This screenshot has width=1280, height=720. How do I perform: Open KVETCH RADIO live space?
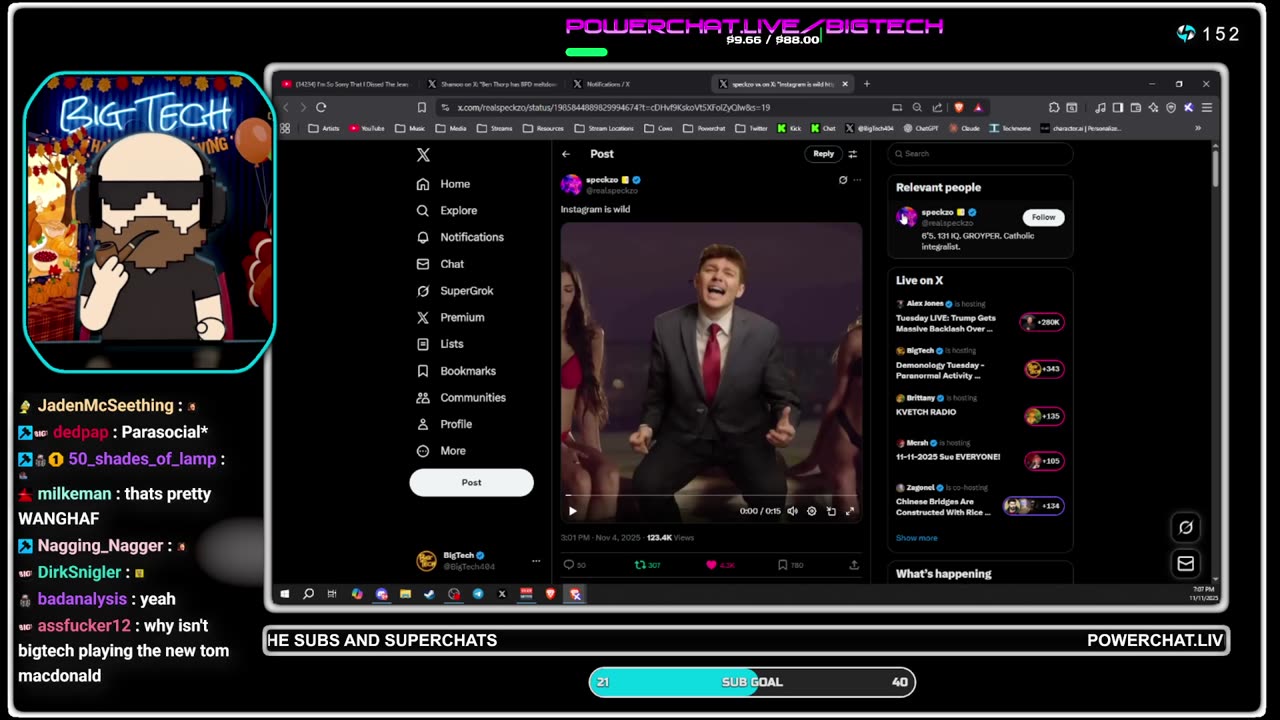click(x=980, y=410)
